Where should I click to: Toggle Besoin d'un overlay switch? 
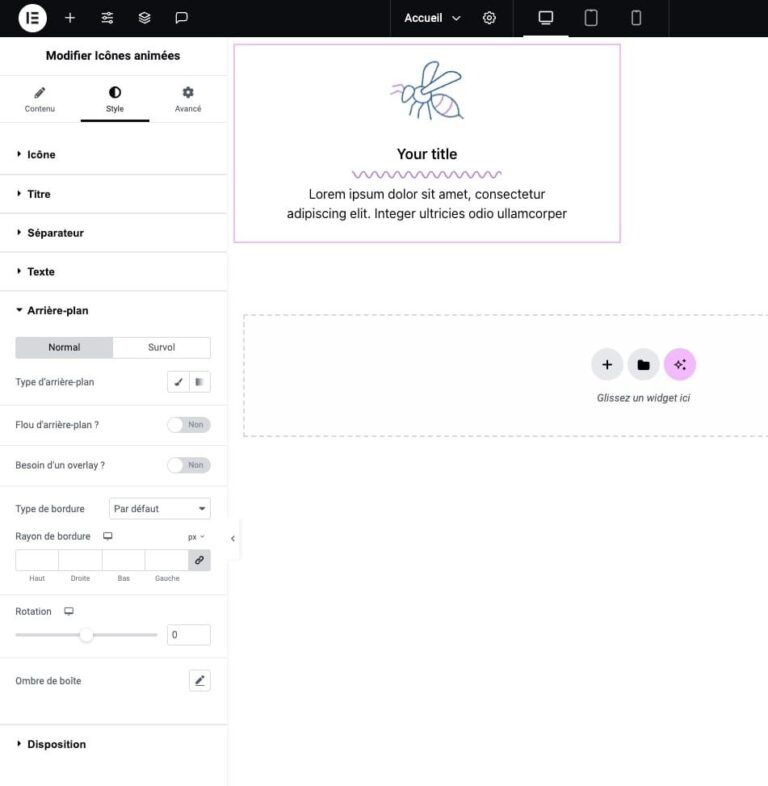click(188, 465)
